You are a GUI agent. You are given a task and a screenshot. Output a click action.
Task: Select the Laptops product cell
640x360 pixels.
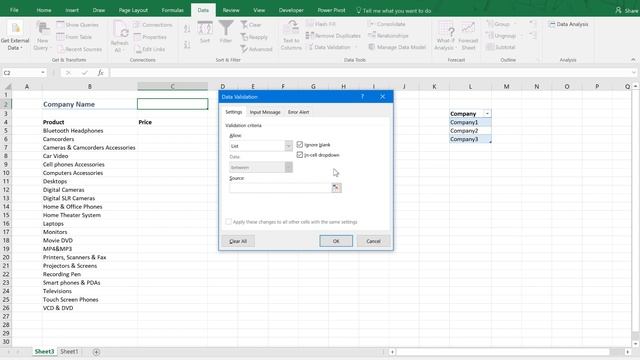pos(89,224)
